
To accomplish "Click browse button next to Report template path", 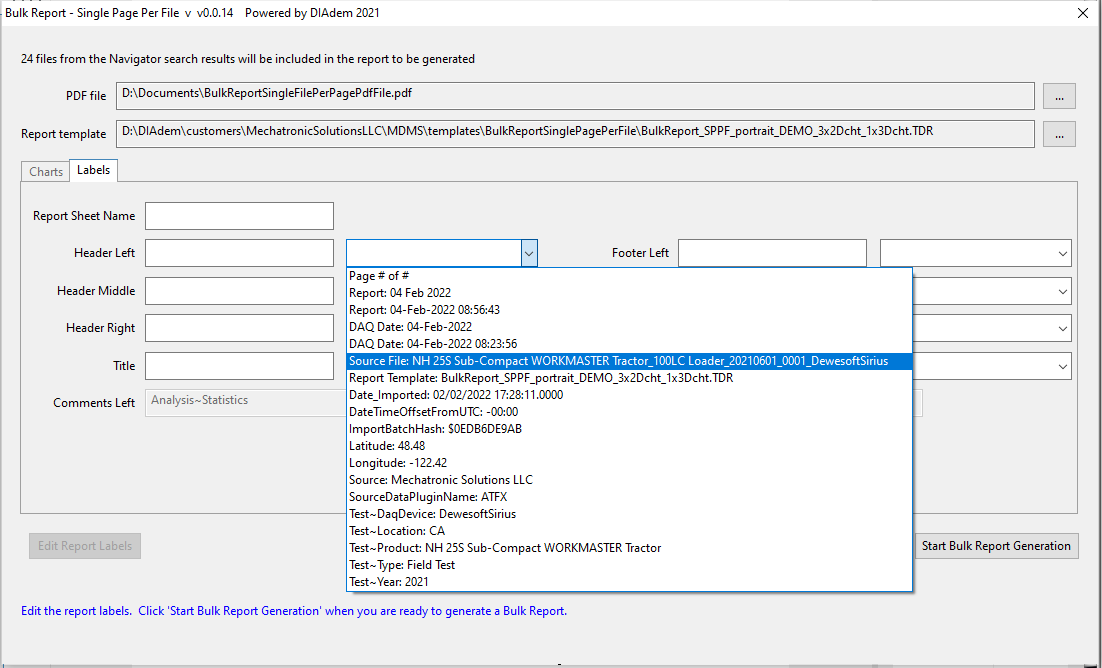I will pyautogui.click(x=1059, y=134).
